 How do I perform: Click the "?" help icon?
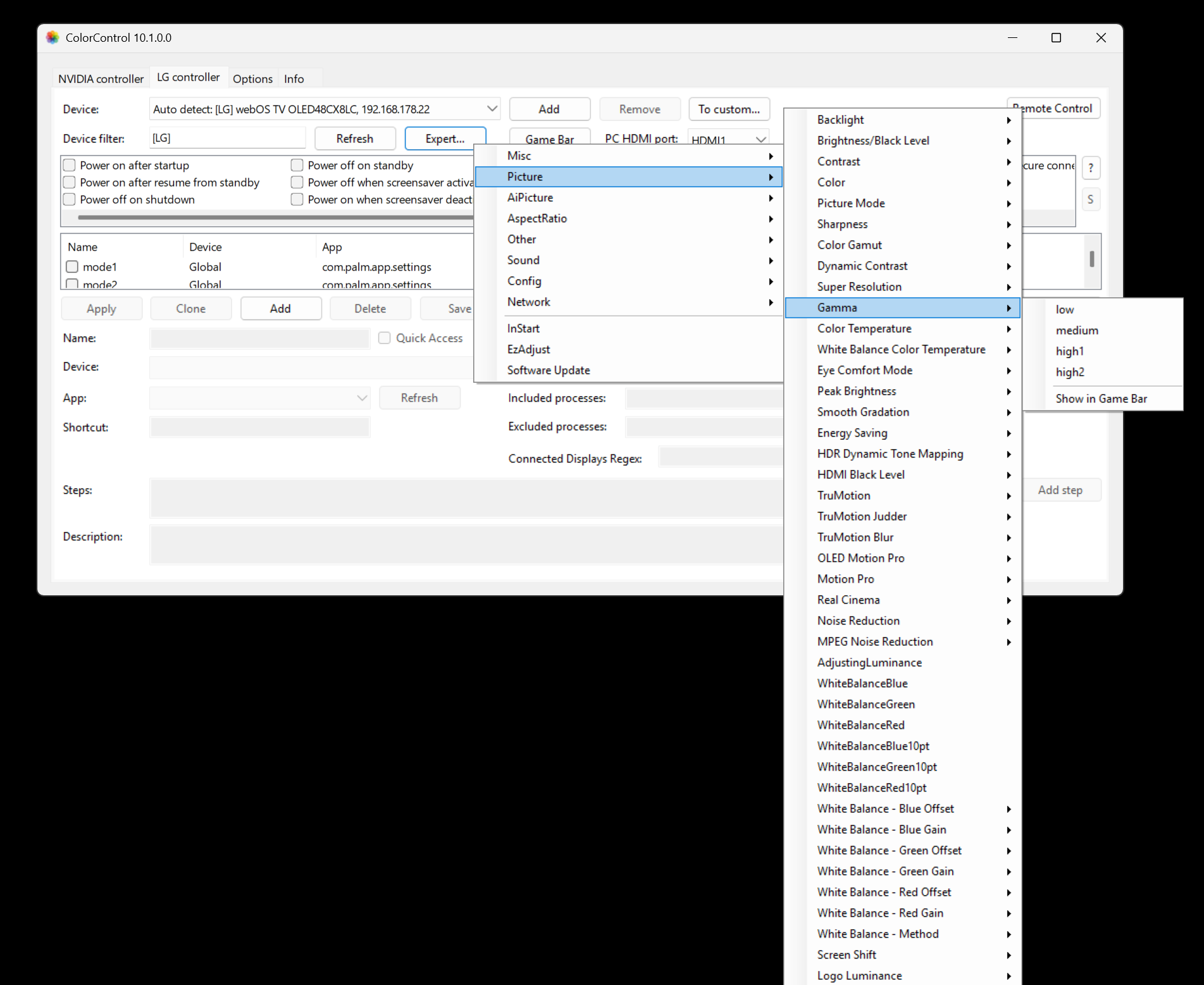pos(1091,168)
